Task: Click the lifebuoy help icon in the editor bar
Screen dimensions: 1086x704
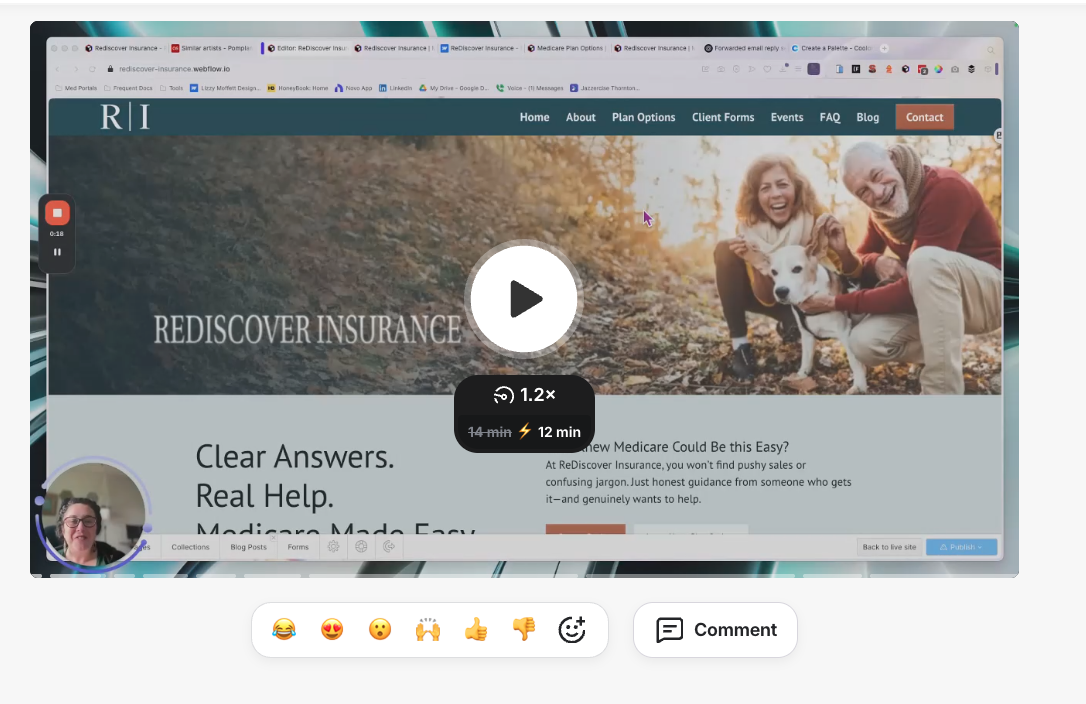Action: coord(361,547)
